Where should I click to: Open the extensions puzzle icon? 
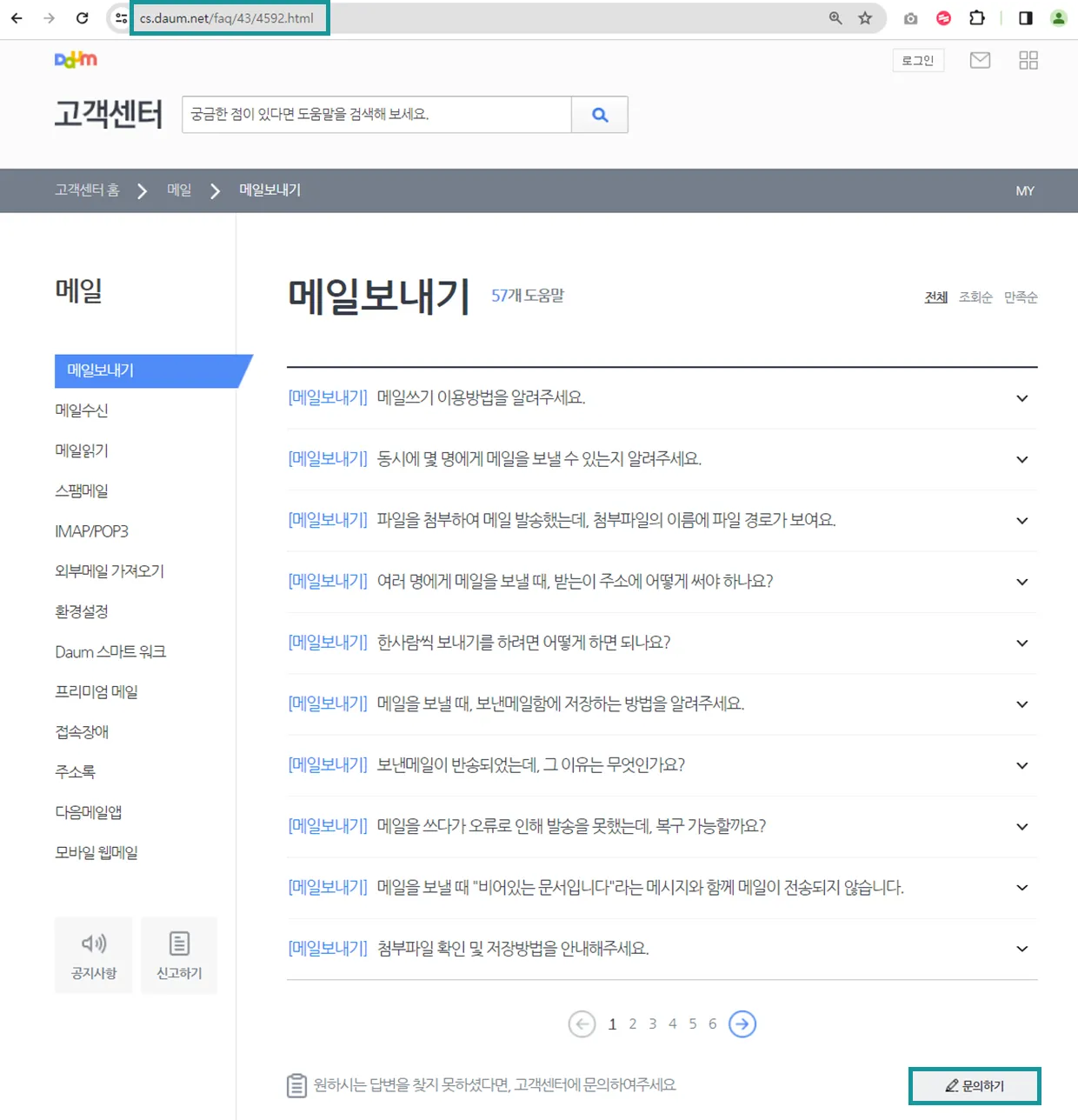(x=977, y=18)
